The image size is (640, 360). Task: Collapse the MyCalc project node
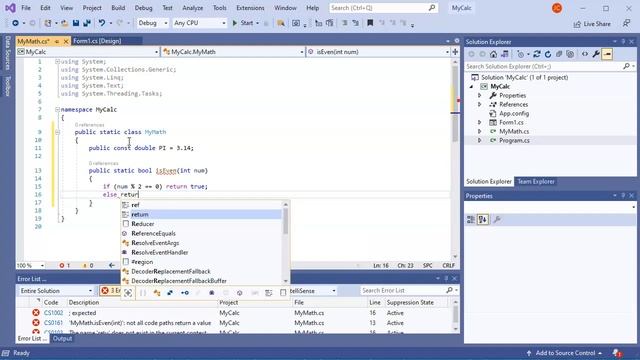[471, 87]
